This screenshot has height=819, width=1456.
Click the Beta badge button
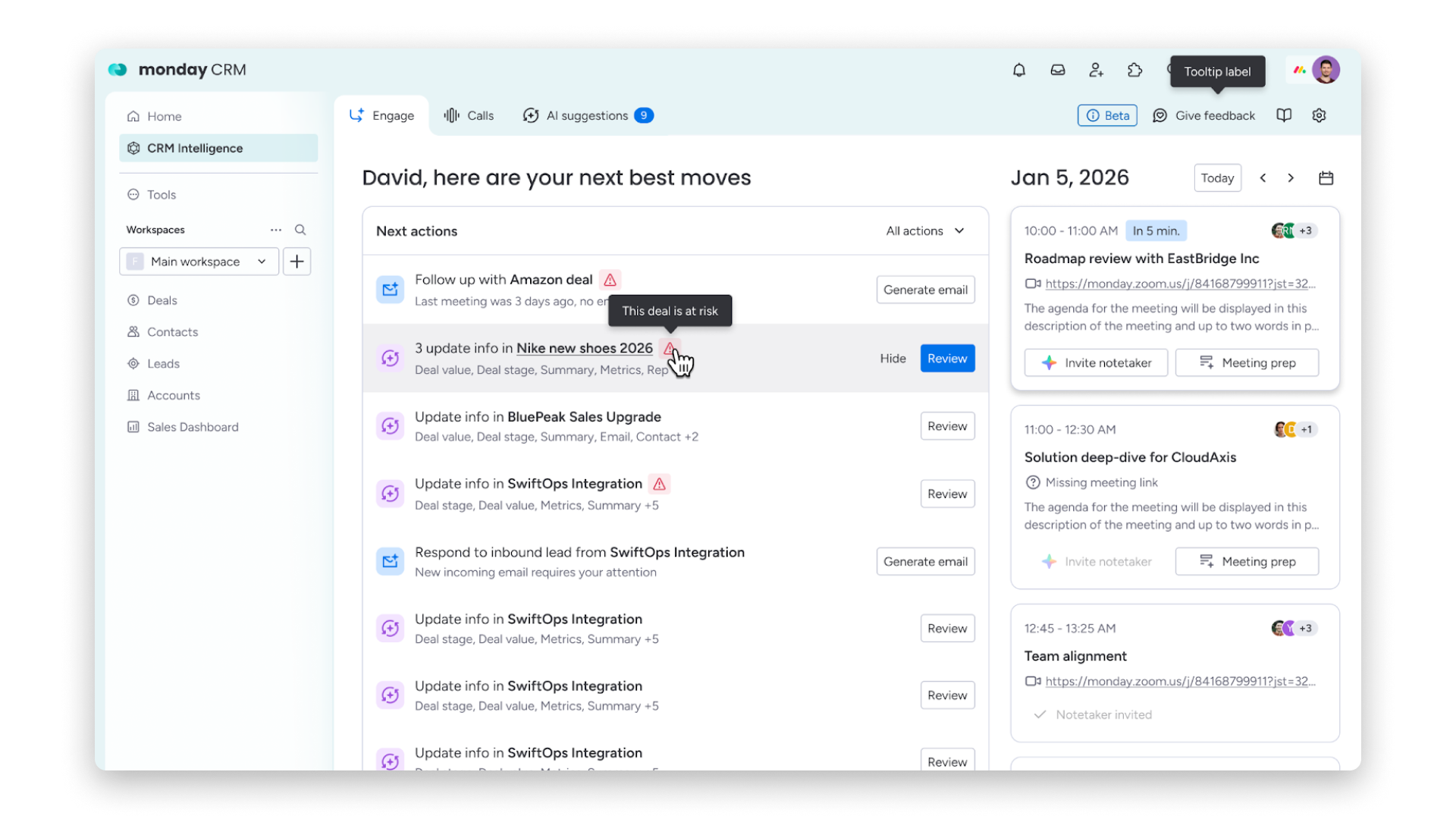[1107, 115]
